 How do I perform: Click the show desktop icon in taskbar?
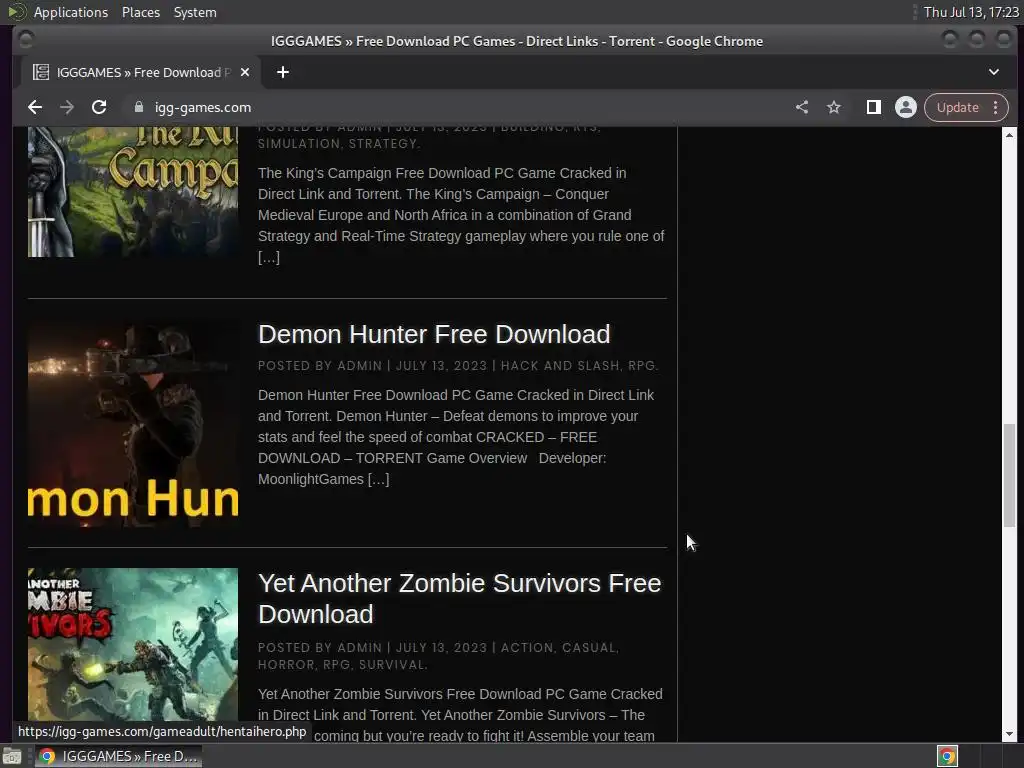[12, 756]
